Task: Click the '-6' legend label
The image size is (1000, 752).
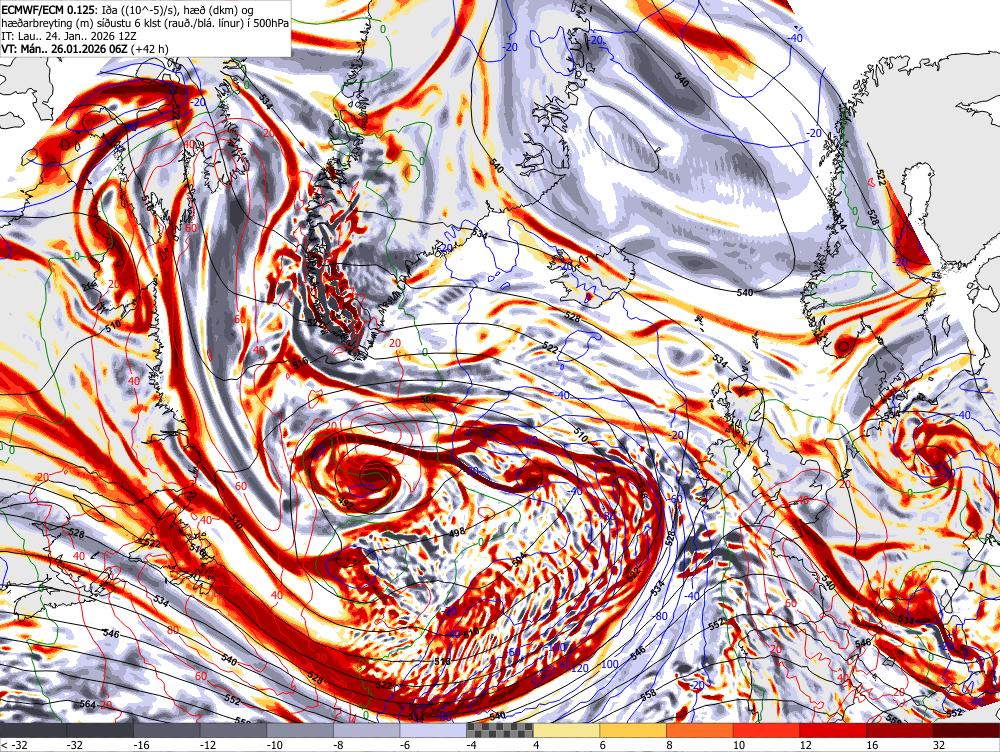Action: (406, 745)
